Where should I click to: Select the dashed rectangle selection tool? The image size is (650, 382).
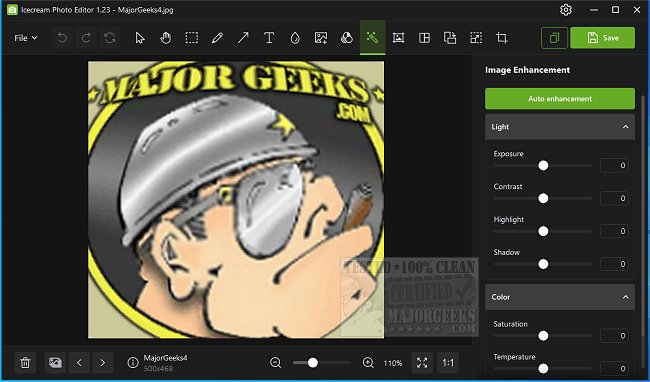[x=192, y=38]
